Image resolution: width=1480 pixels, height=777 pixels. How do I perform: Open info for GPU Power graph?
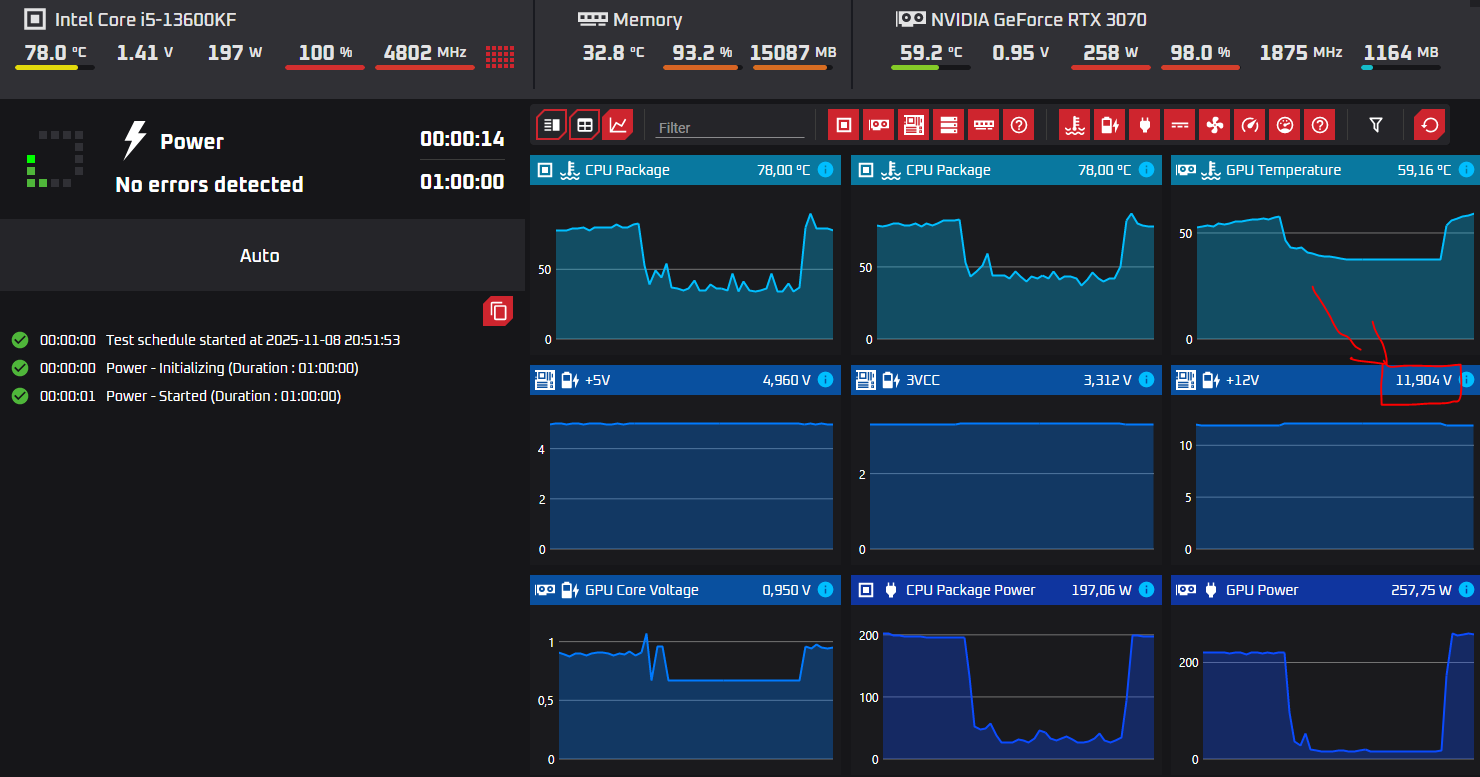click(1466, 590)
